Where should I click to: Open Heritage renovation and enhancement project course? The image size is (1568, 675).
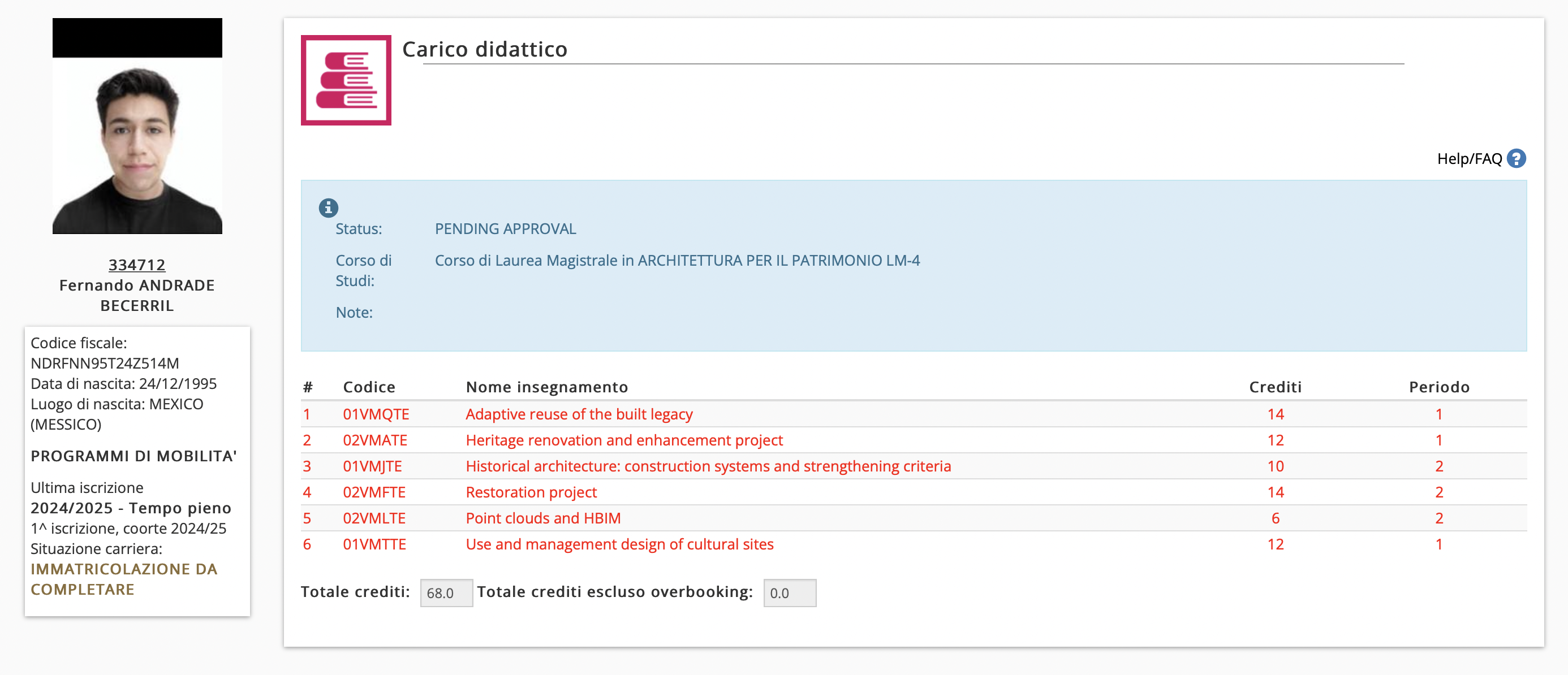[x=624, y=440]
